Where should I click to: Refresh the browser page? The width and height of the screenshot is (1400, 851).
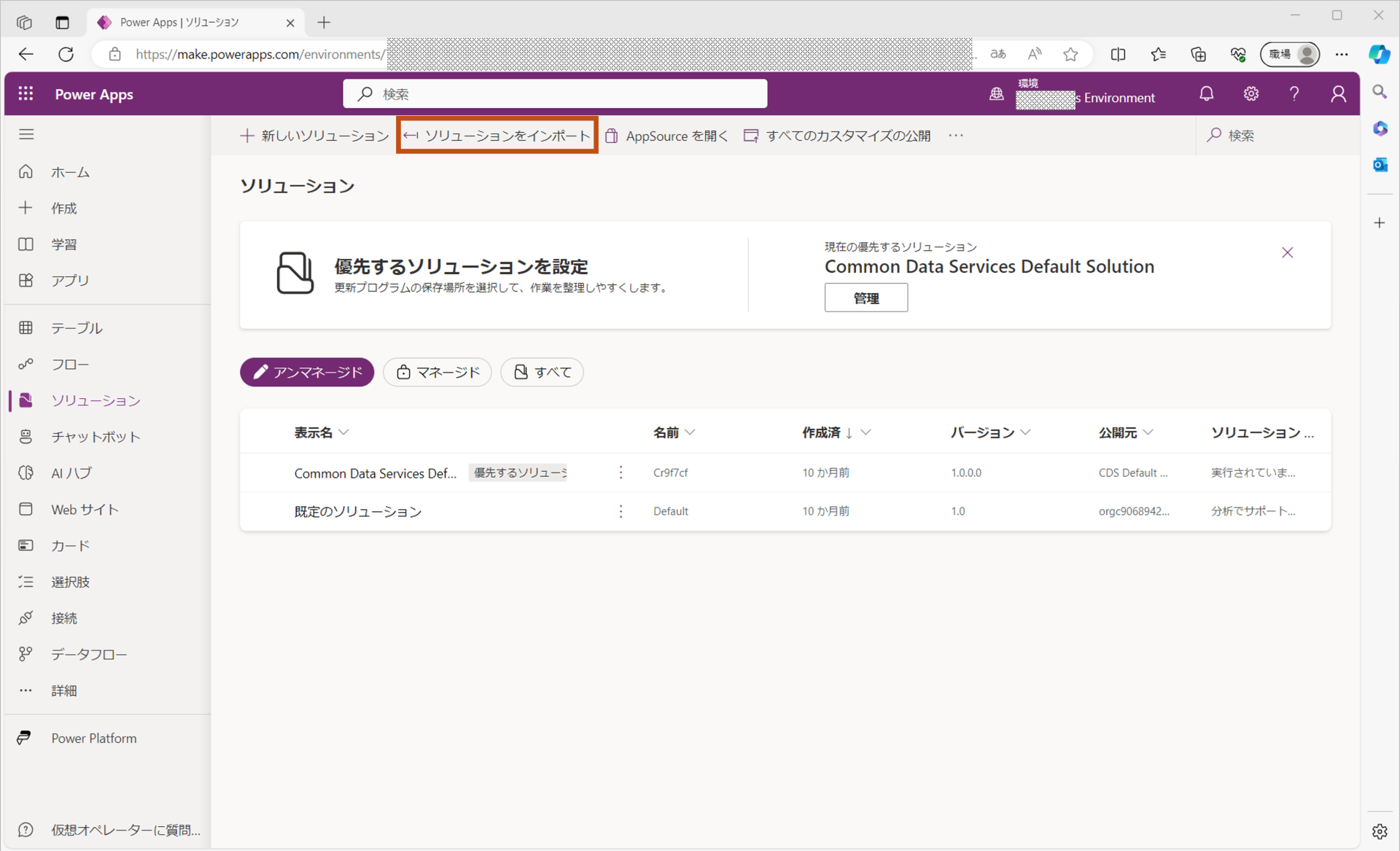tap(66, 54)
